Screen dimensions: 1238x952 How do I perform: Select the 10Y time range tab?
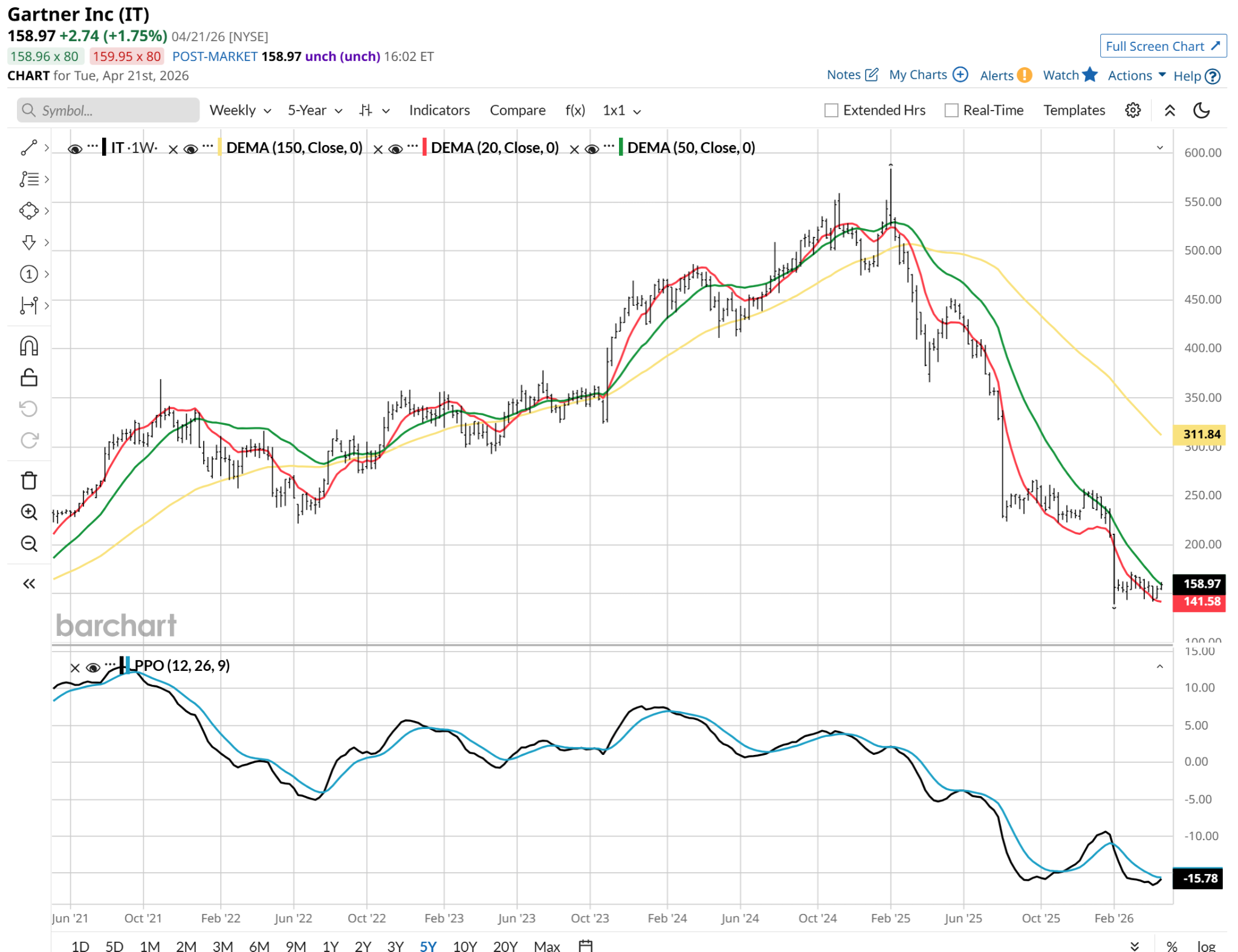coord(464,945)
